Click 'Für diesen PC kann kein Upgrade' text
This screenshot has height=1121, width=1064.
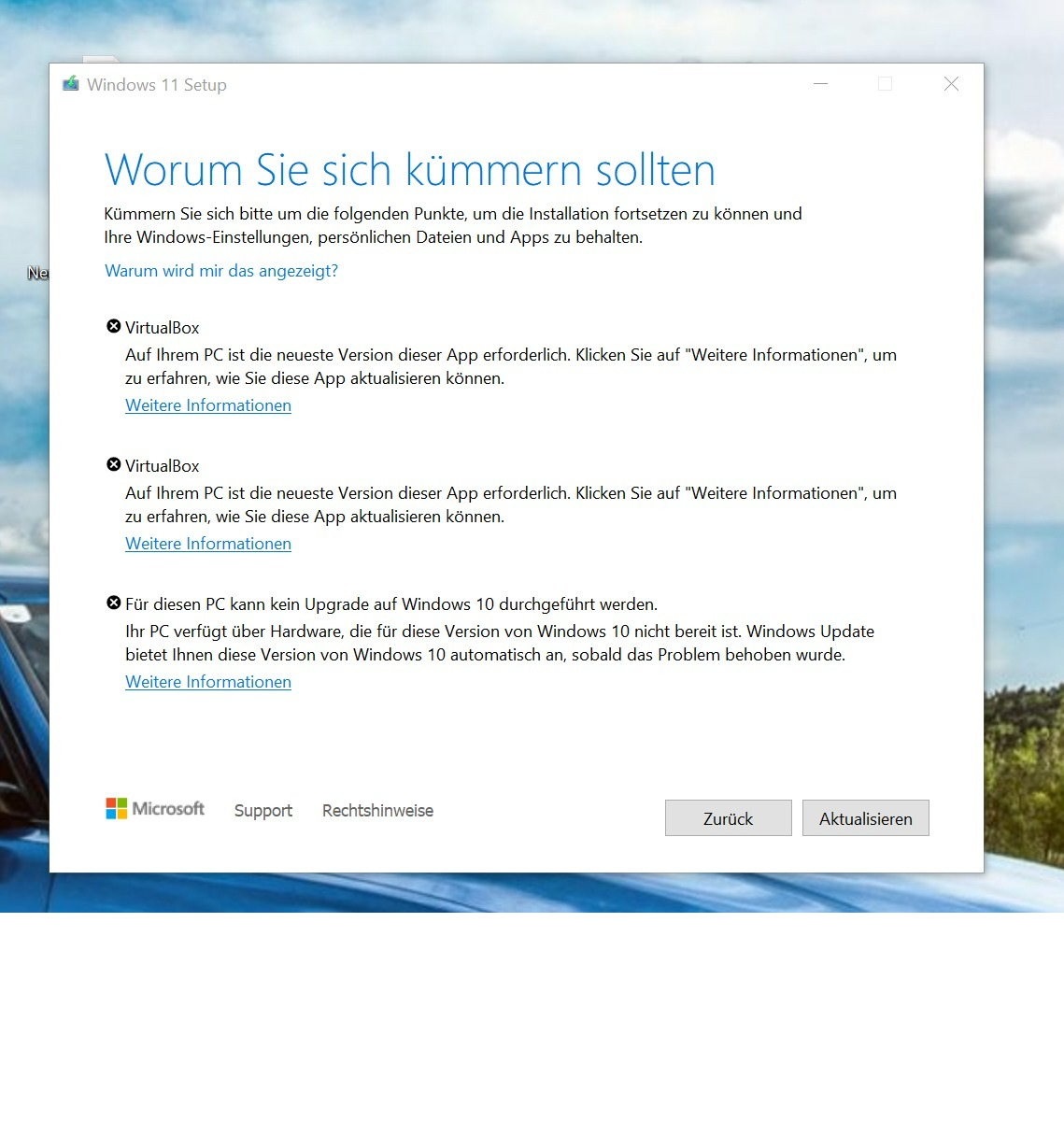(x=245, y=604)
